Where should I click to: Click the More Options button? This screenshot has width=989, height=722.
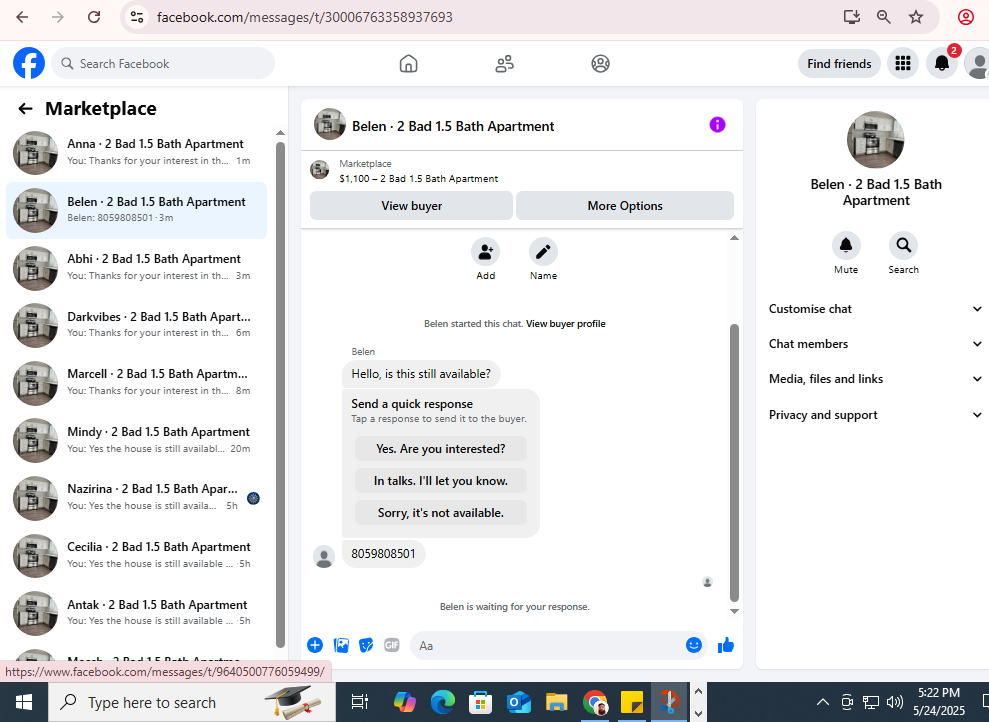624,206
